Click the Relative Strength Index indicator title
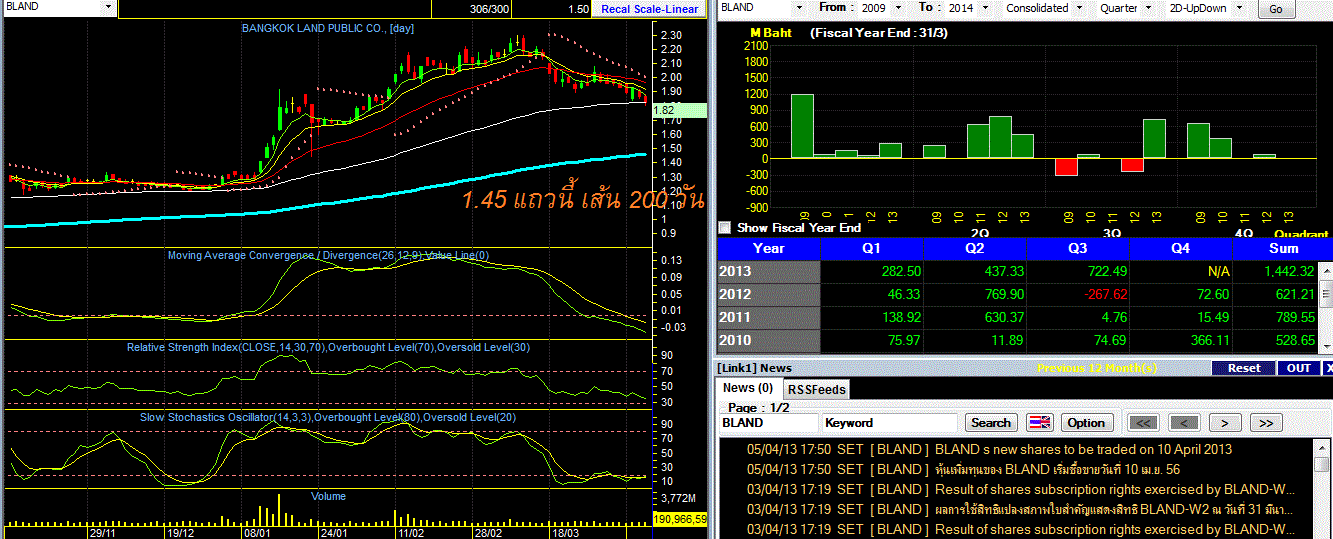 click(x=328, y=347)
